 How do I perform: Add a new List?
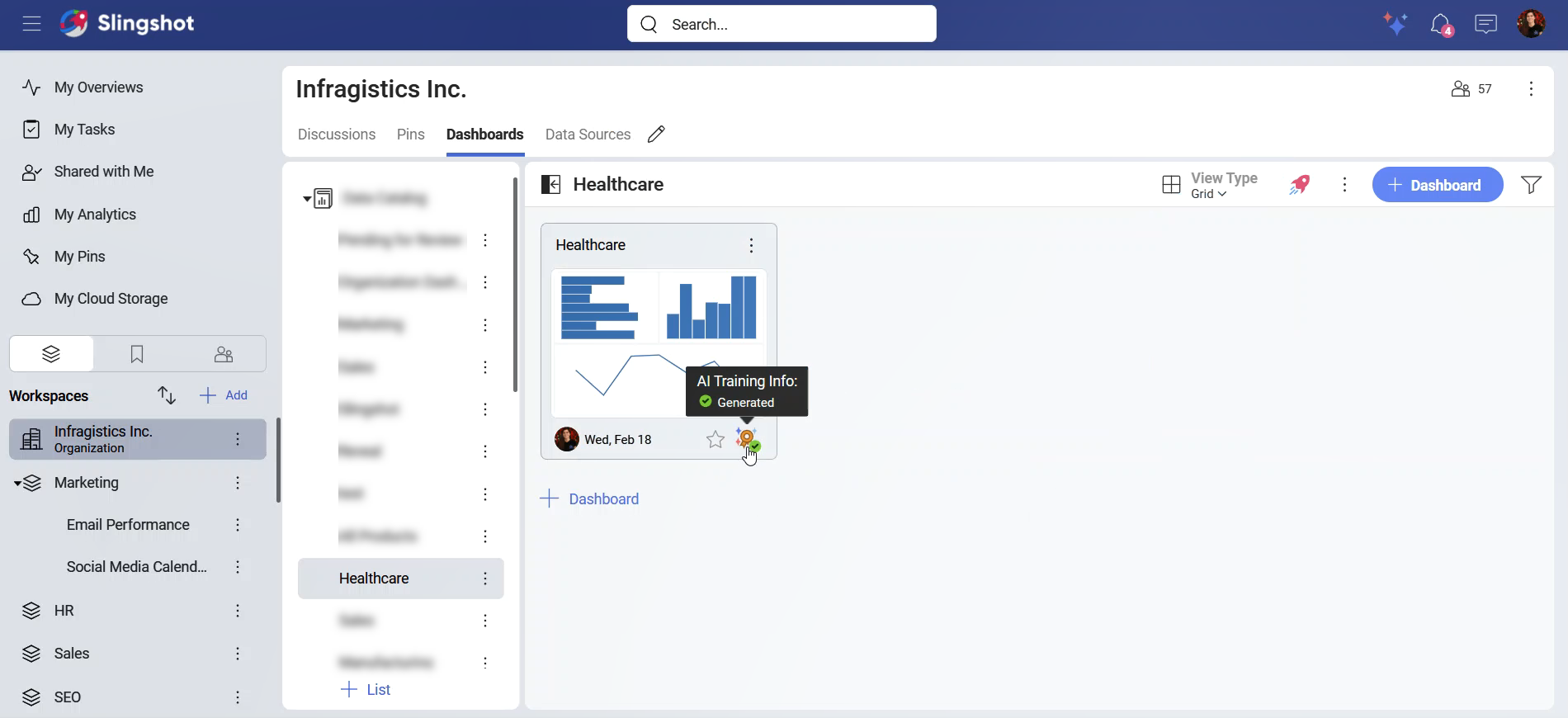click(366, 690)
